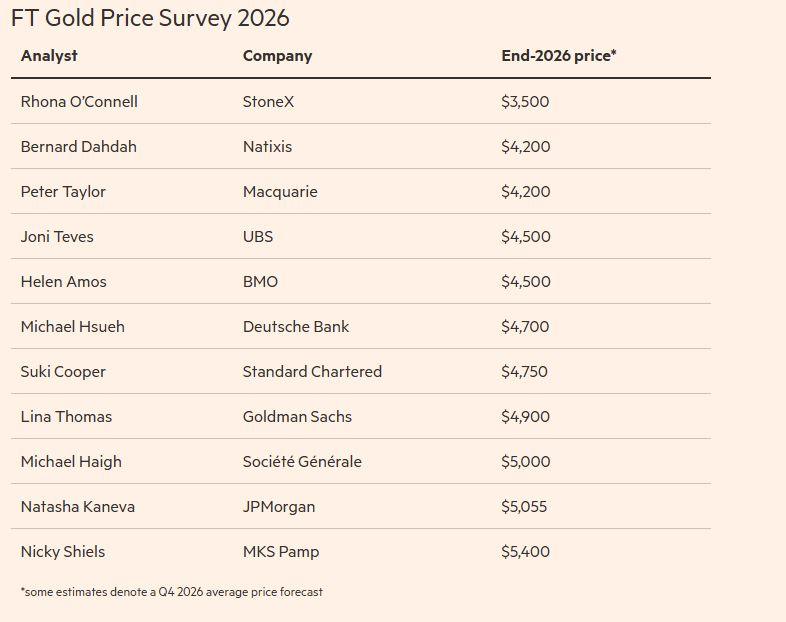
Task: Click the 'Company' column header
Action: pos(277,56)
